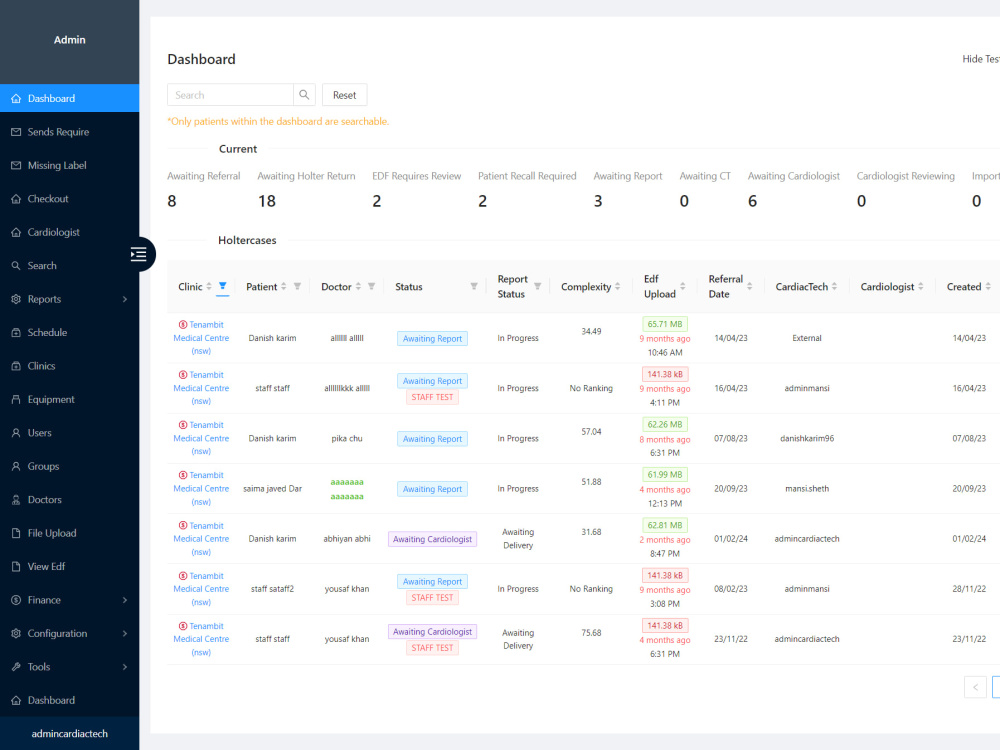Sort by the Doctor column arrows
Image resolution: width=1000 pixels, height=750 pixels.
click(358, 286)
